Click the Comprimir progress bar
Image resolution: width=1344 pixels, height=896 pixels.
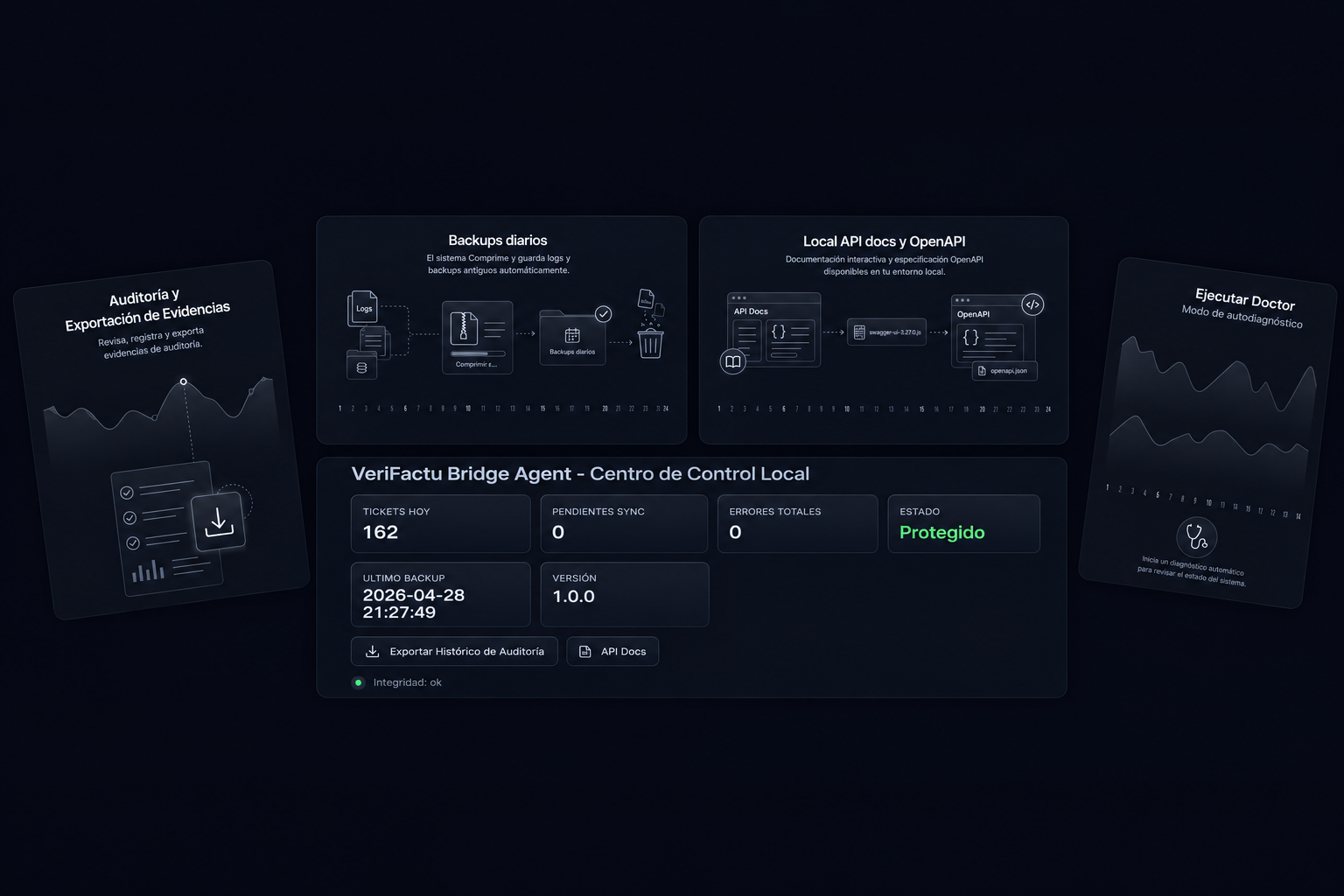[478, 353]
